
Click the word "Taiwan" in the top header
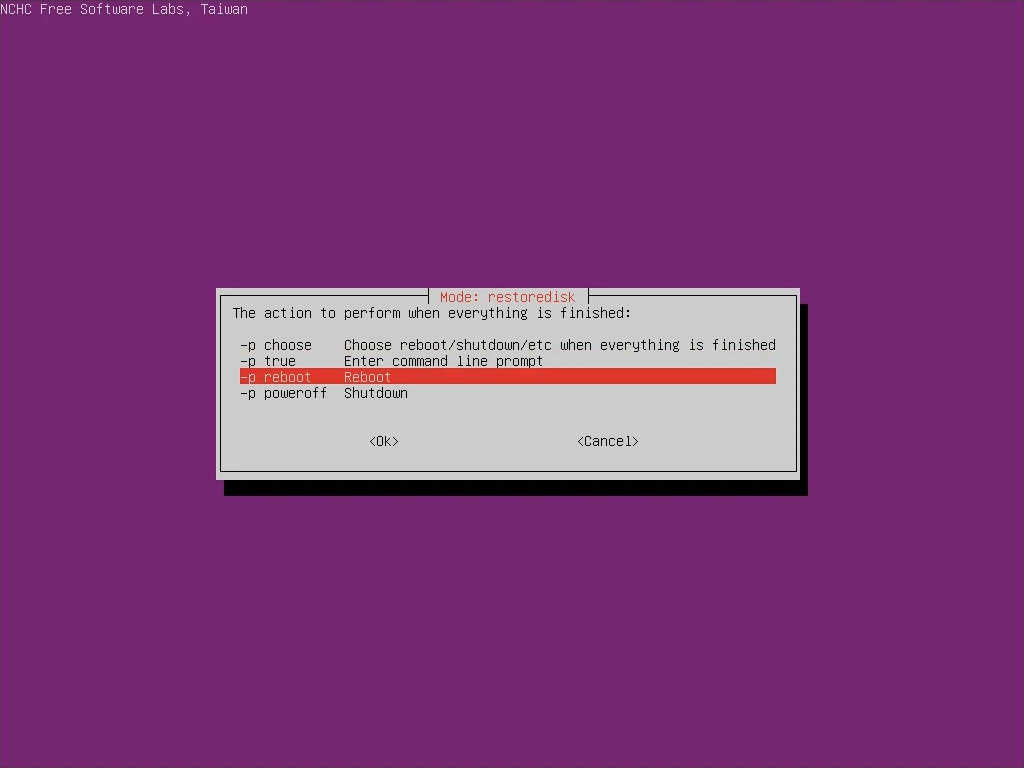(224, 9)
